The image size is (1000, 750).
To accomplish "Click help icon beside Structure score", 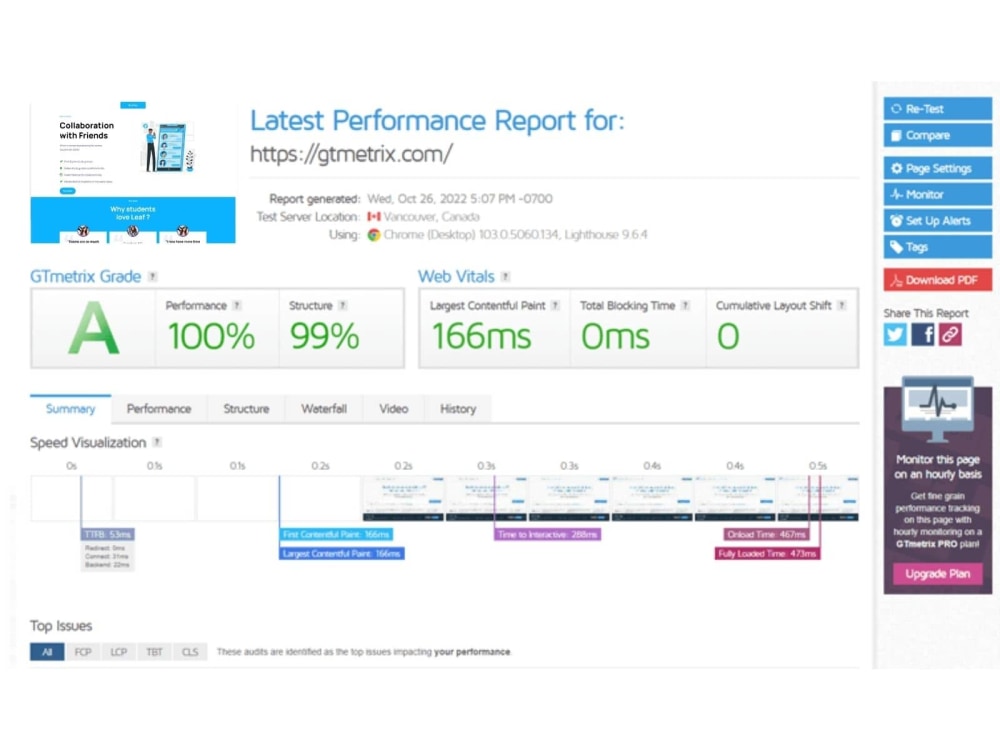I will (x=342, y=305).
